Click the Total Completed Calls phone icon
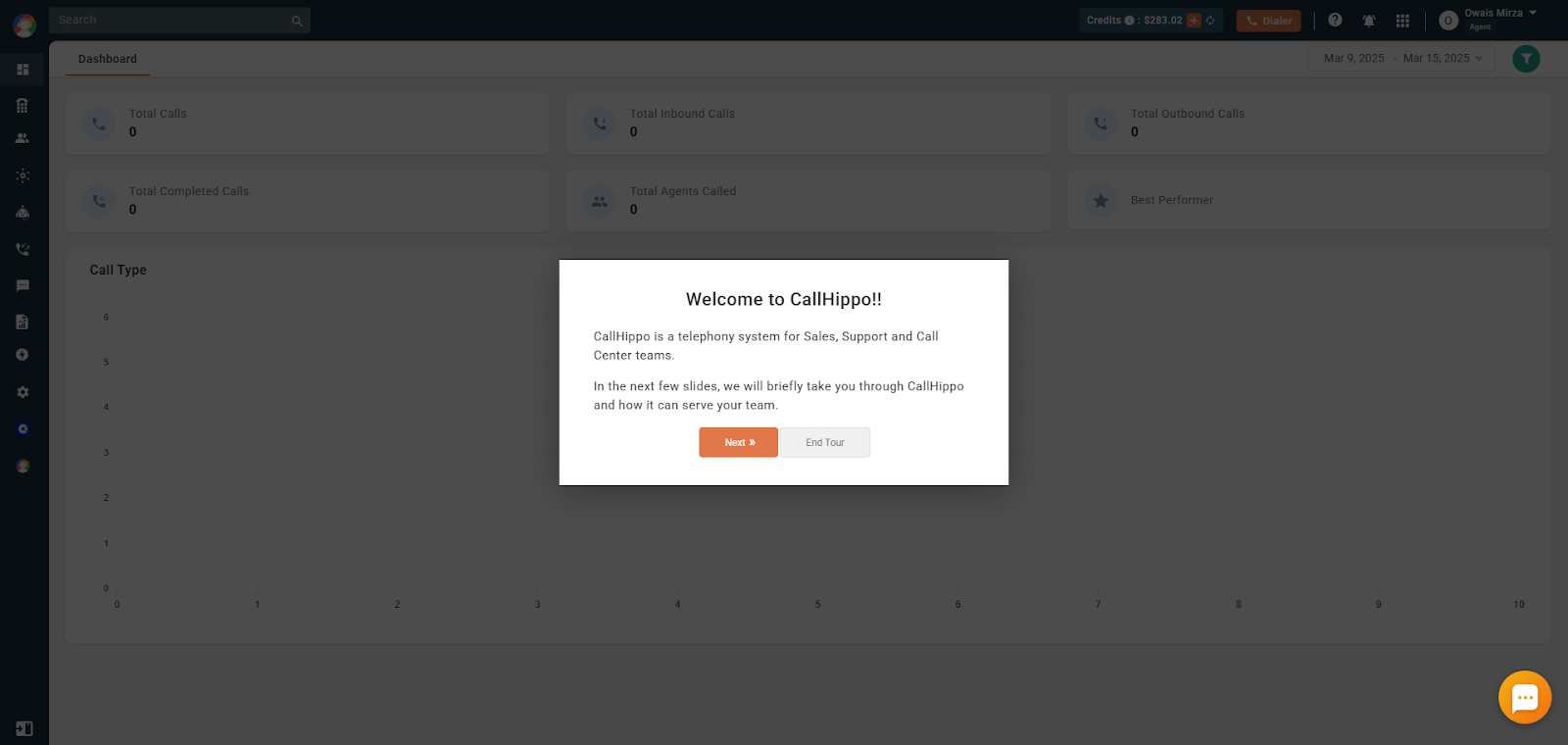This screenshot has width=1568, height=745. 99,201
